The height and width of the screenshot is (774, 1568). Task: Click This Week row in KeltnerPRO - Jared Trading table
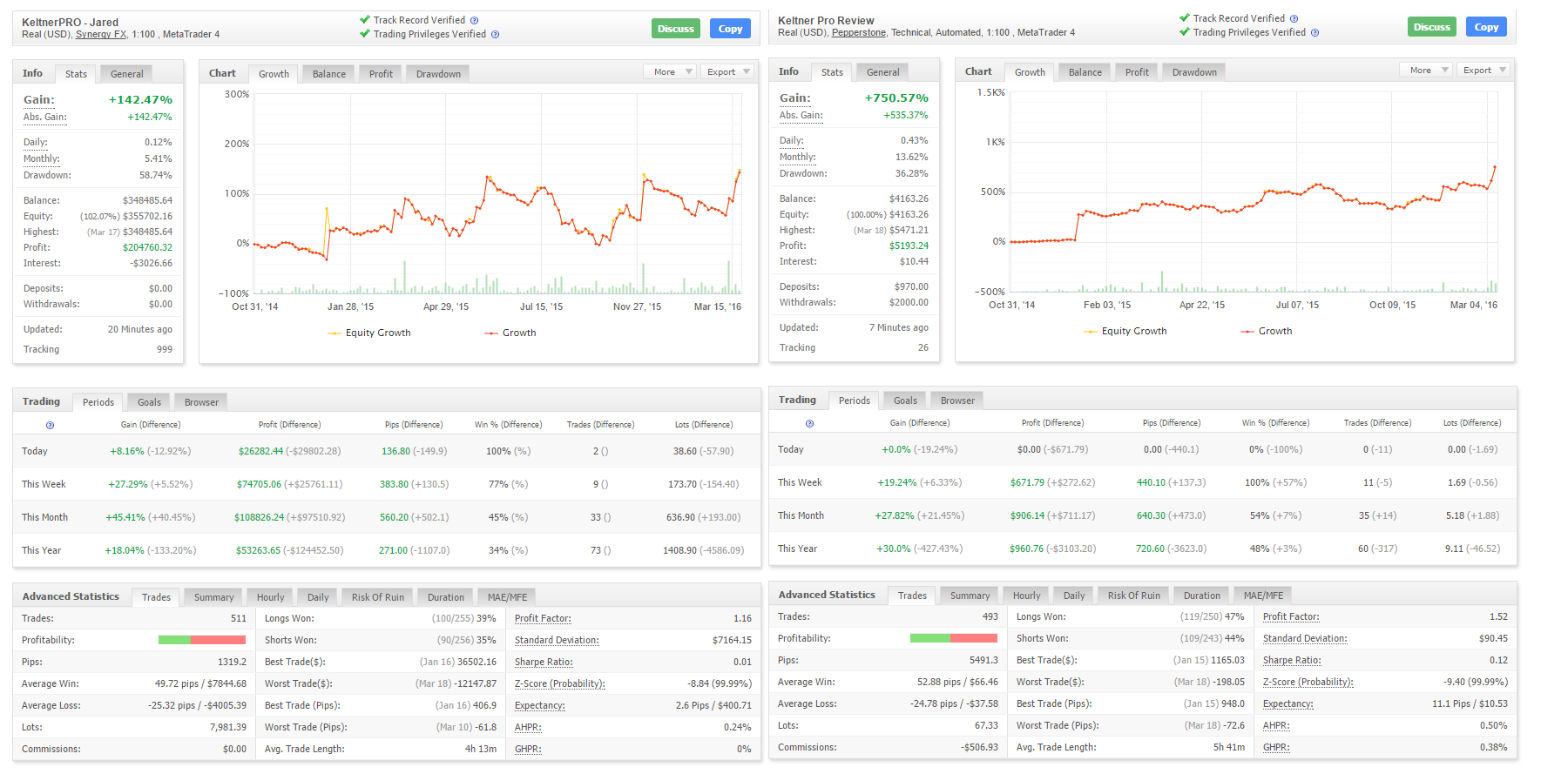pyautogui.click(x=387, y=484)
